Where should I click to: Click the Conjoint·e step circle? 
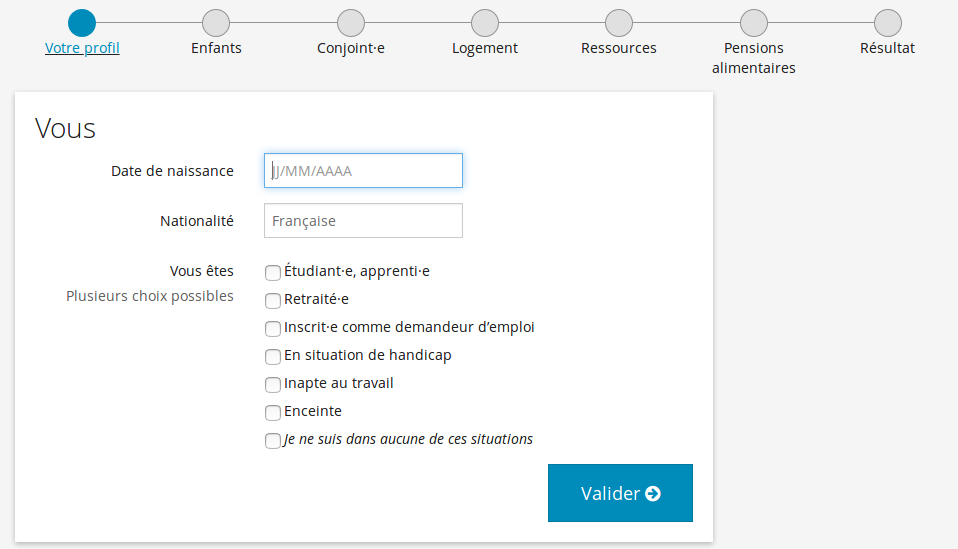[x=351, y=23]
